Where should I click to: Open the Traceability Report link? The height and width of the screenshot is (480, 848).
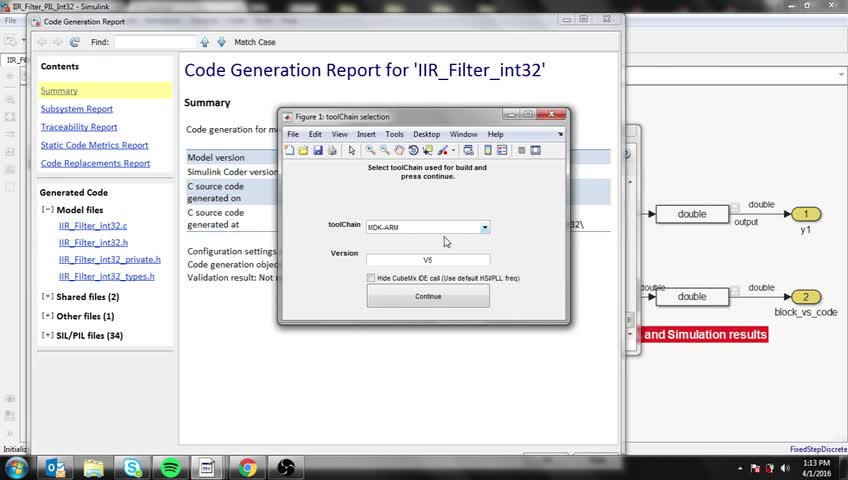point(79,127)
